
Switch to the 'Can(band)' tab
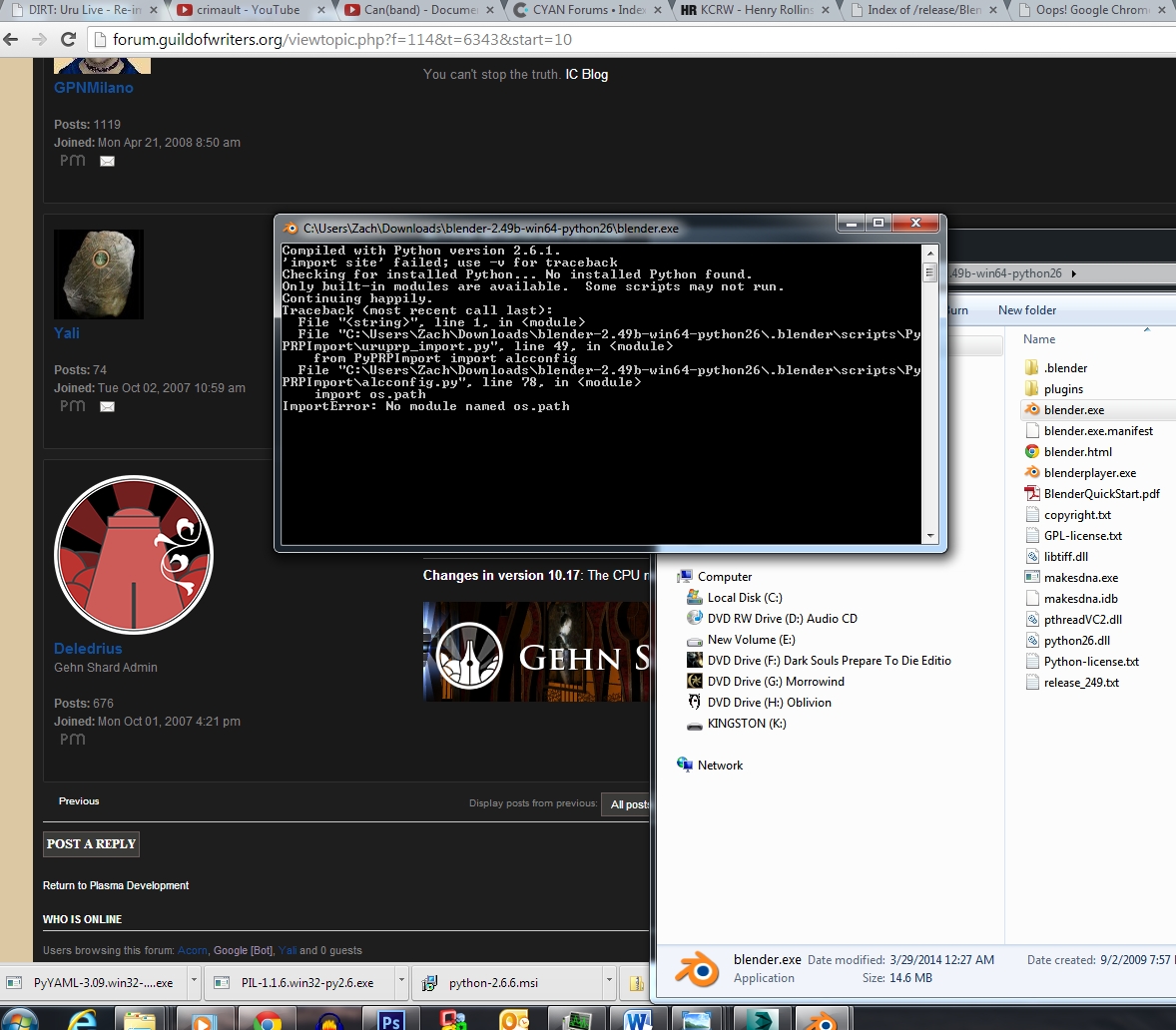coord(420,10)
